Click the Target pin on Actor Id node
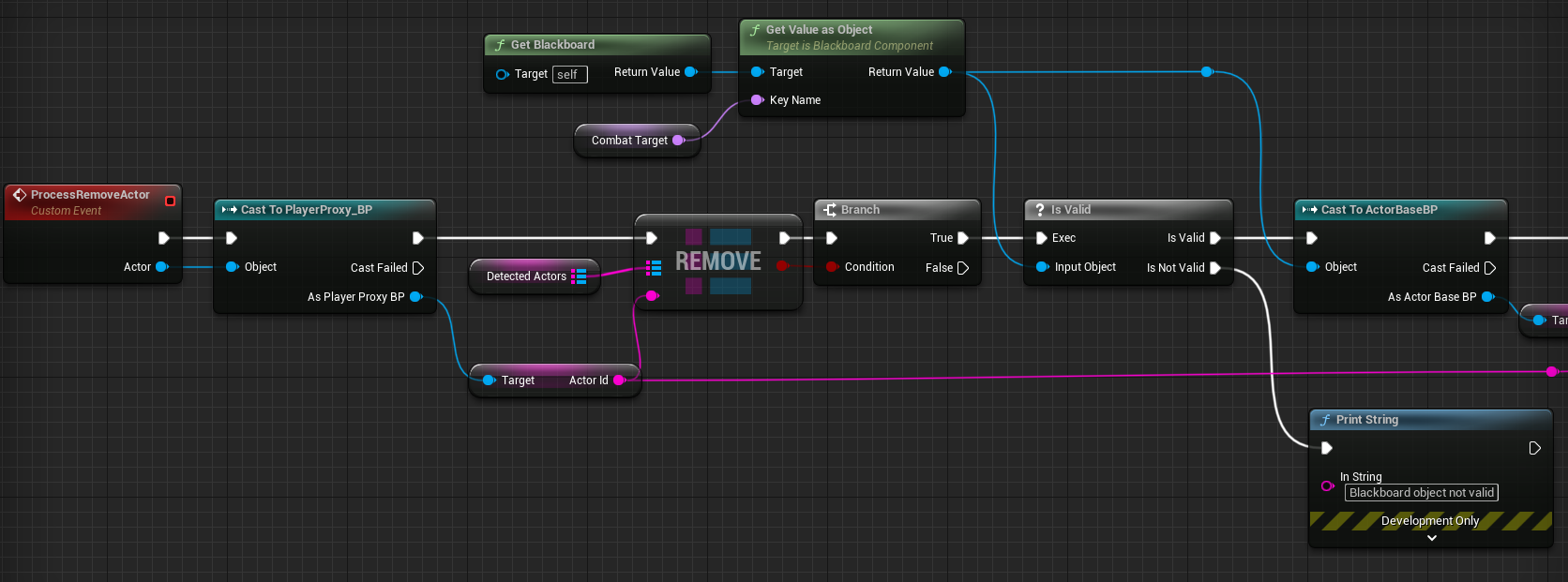This screenshot has width=1568, height=582. pyautogui.click(x=489, y=381)
